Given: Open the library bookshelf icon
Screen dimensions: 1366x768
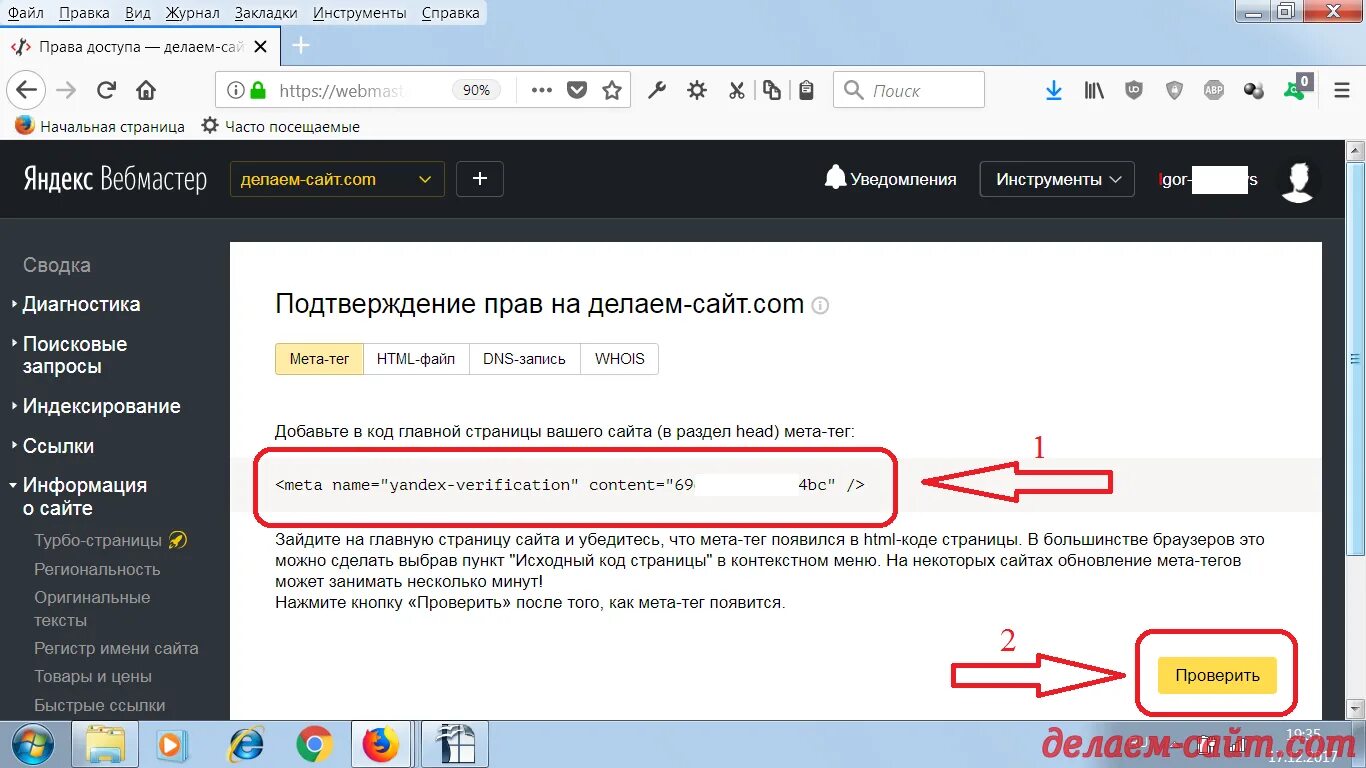Looking at the screenshot, I should point(1094,90).
